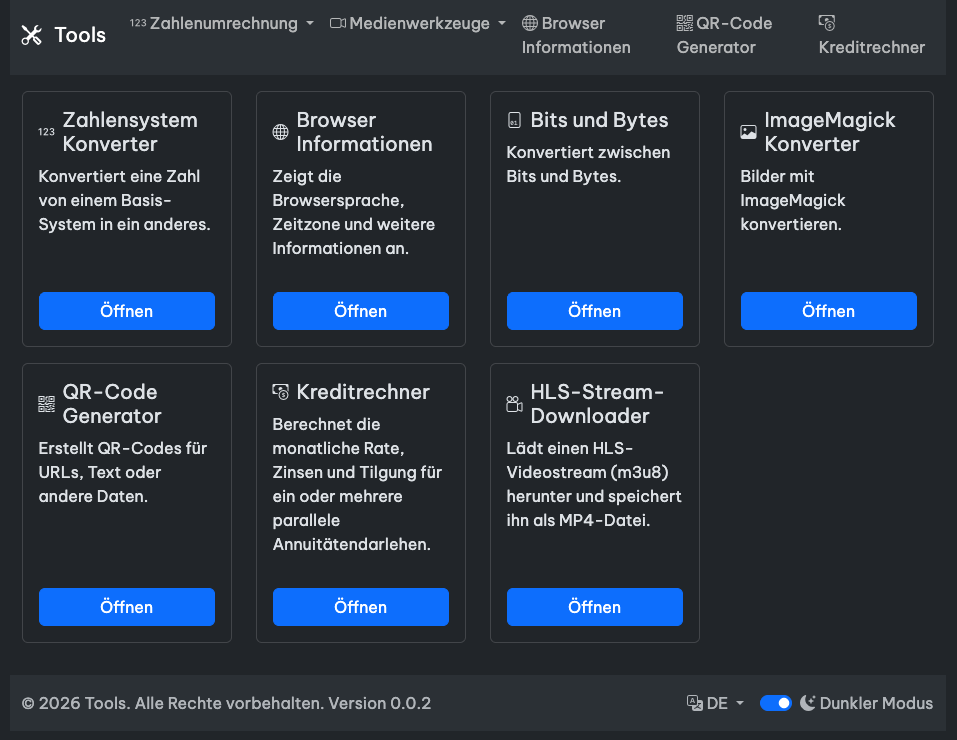Click the camera icon beside Medienwerkzeuge

pos(338,23)
